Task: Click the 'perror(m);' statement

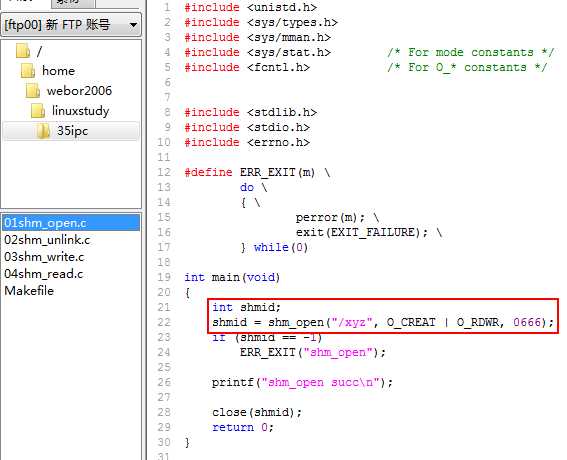Action: [330, 217]
